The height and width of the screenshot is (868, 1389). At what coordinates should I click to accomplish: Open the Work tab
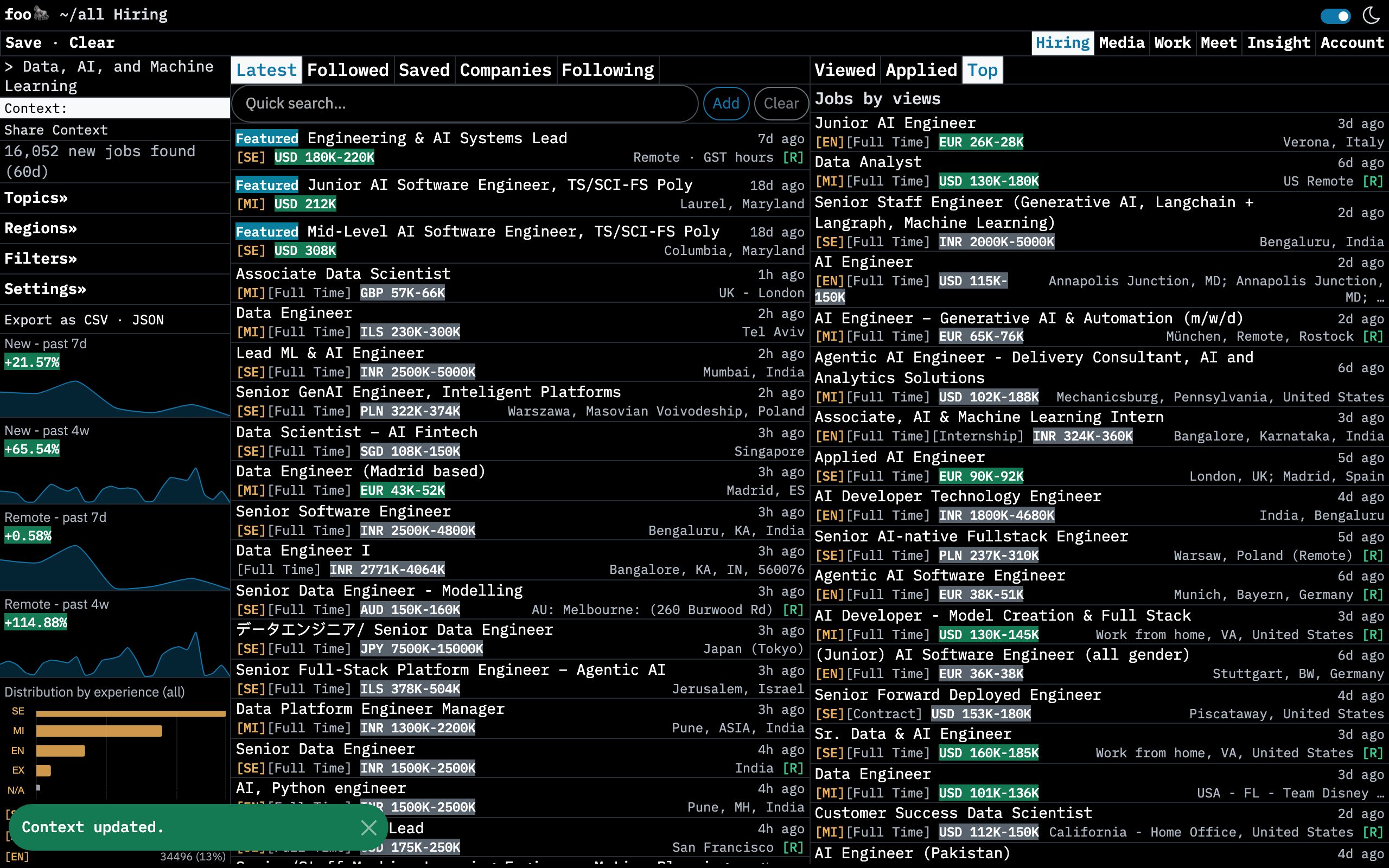pyautogui.click(x=1172, y=43)
